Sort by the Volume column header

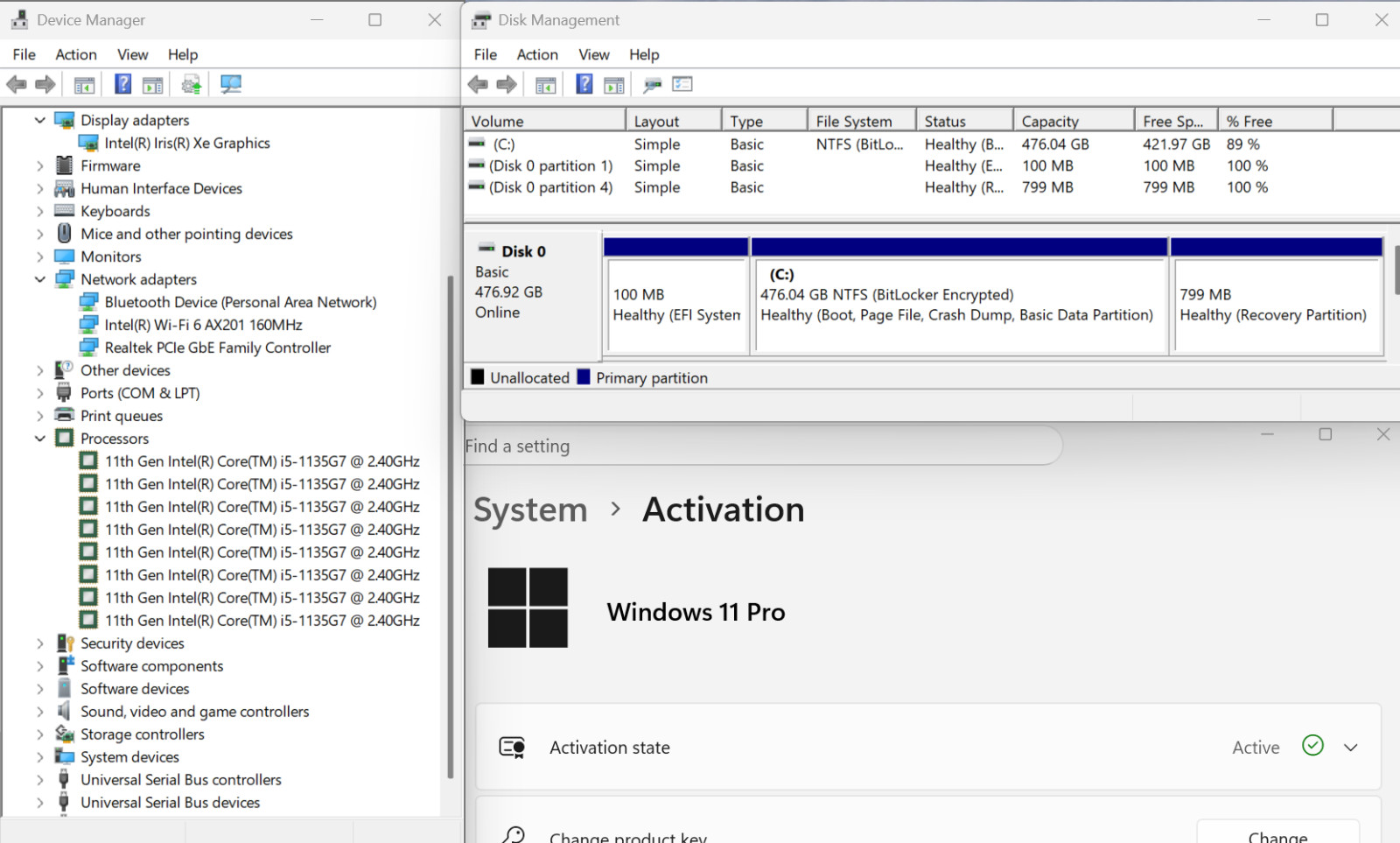[x=545, y=121]
